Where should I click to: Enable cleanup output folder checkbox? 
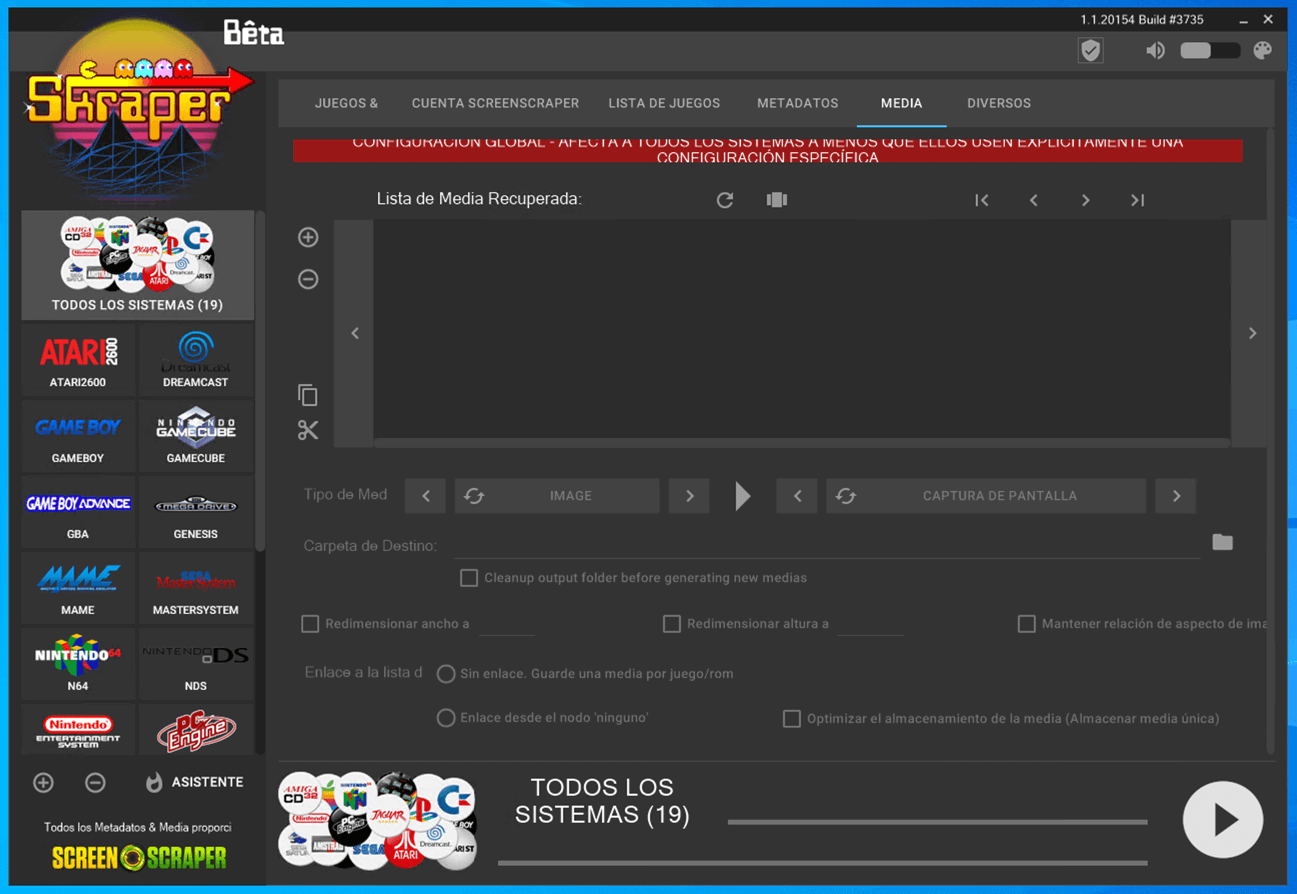click(x=468, y=578)
